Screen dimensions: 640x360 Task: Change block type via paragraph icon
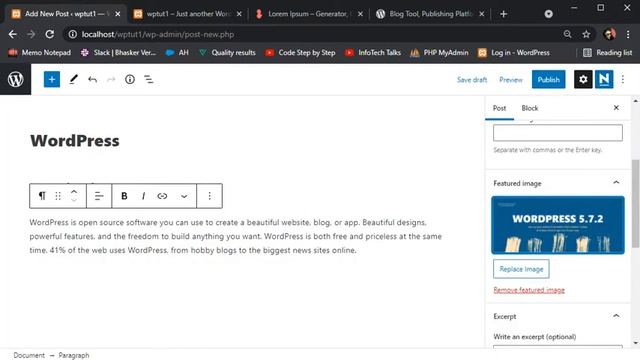(x=42, y=196)
